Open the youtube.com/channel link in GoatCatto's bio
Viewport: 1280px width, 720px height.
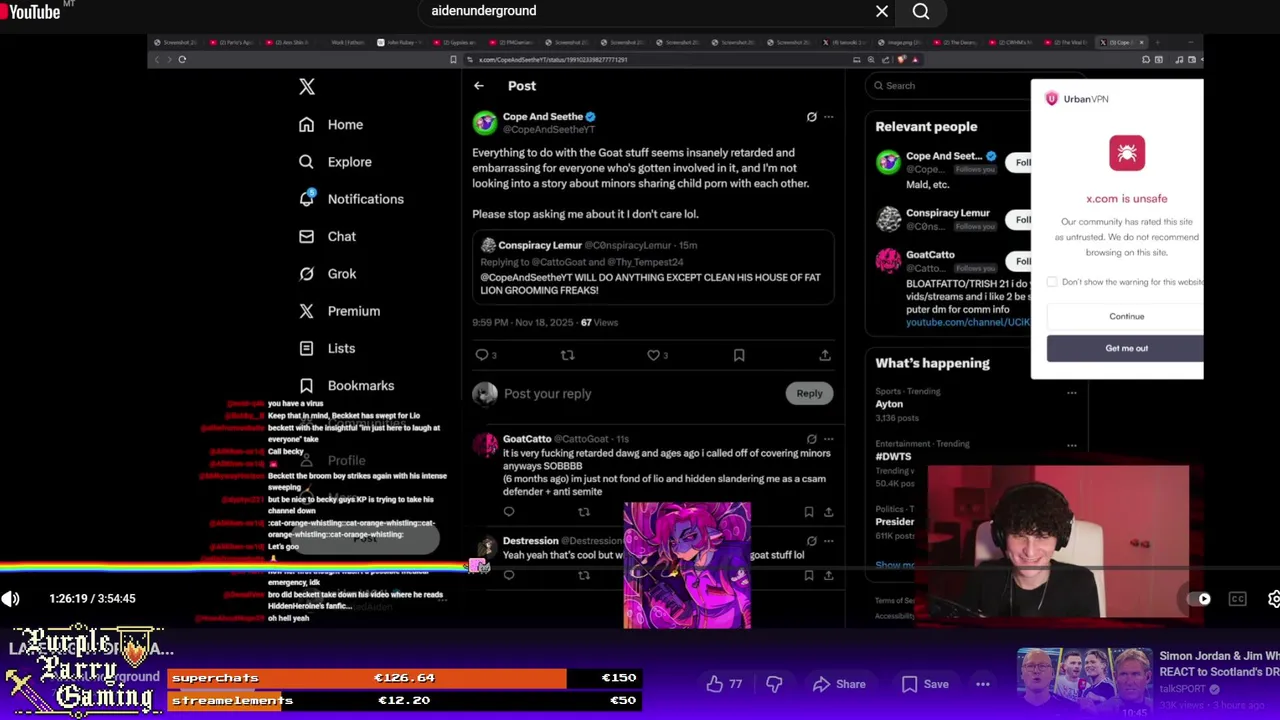click(x=967, y=322)
